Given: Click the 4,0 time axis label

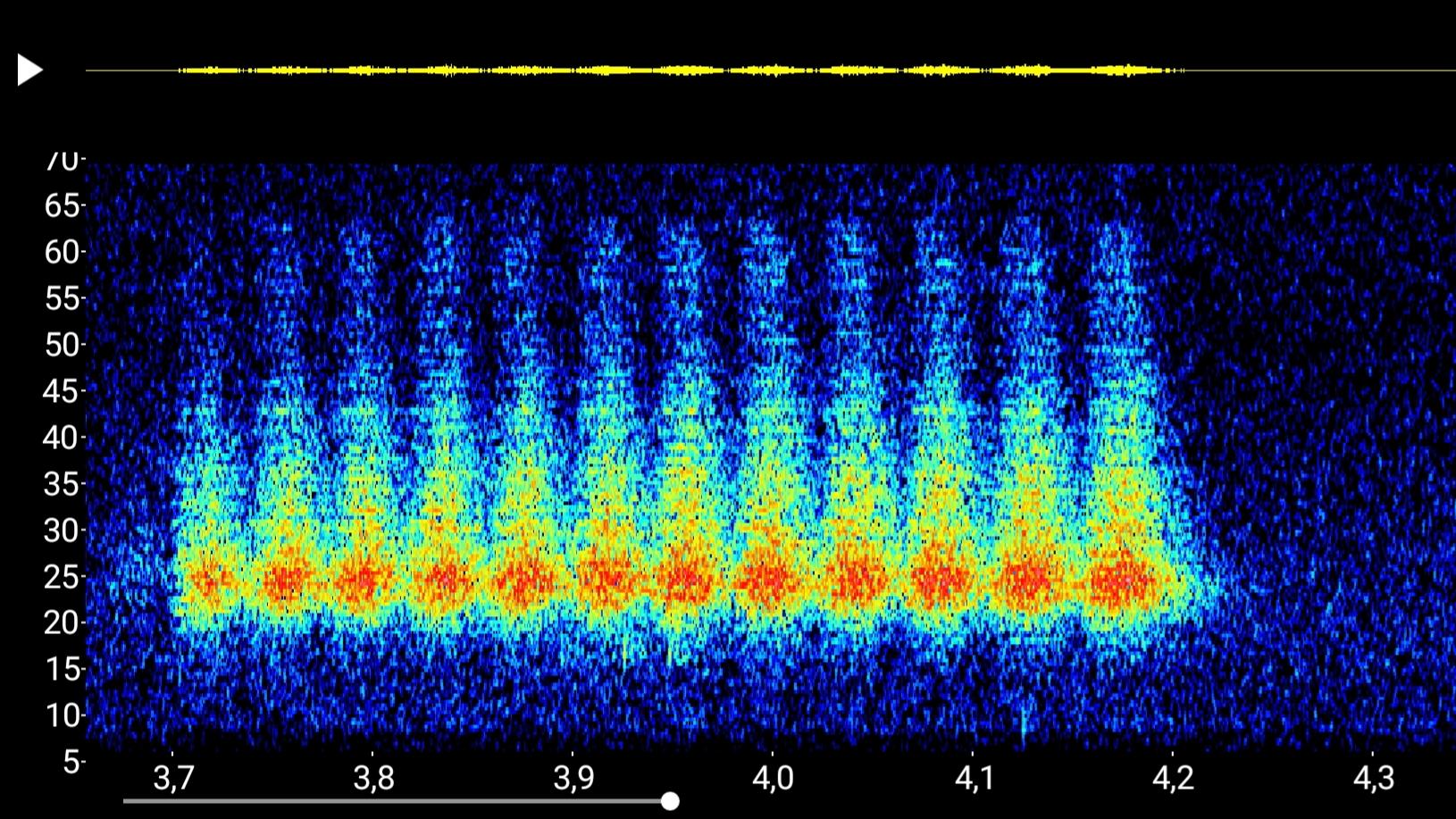Looking at the screenshot, I should 773,778.
